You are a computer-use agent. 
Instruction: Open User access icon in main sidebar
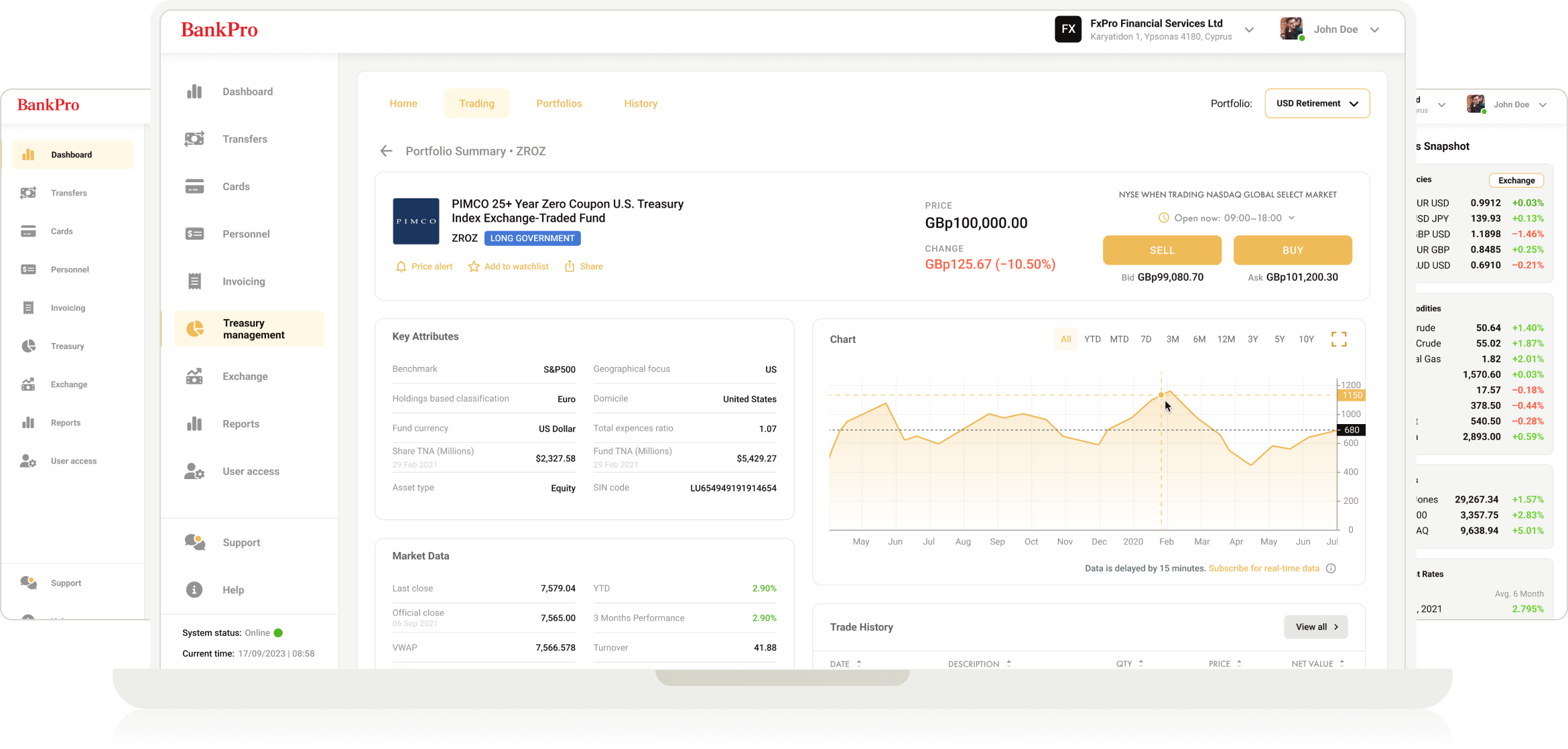click(194, 471)
